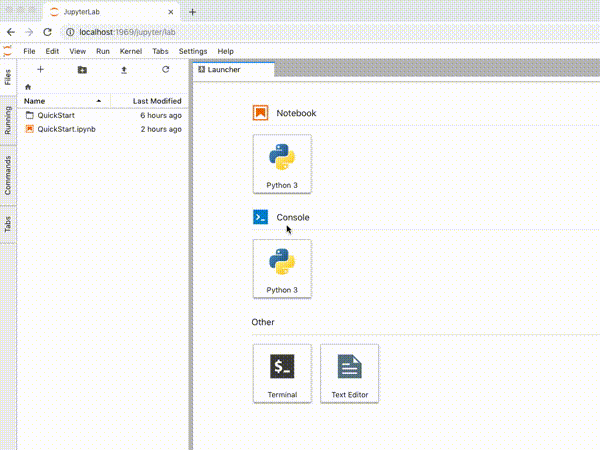Select the QuickStart folder
This screenshot has width=600, height=450.
click(103, 115)
